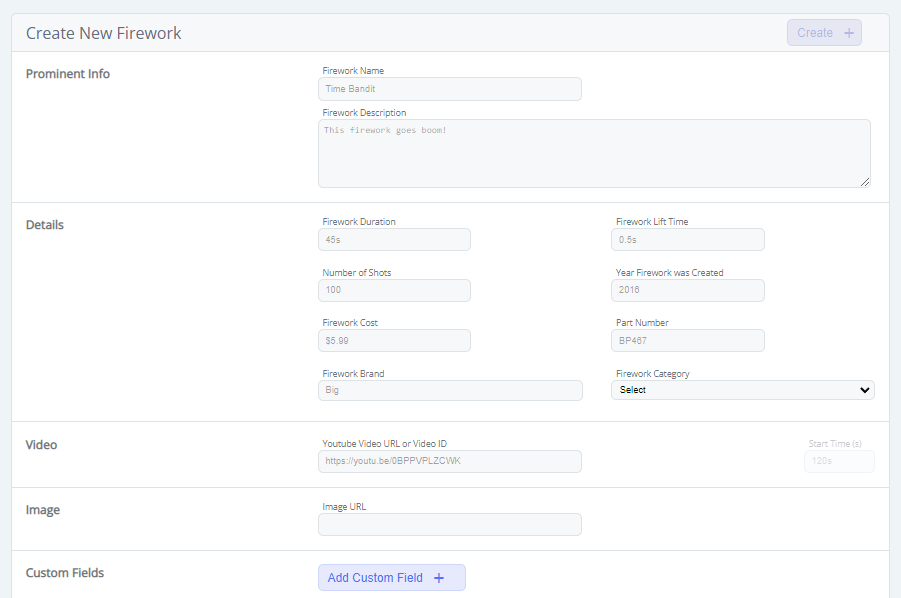This screenshot has height=598, width=901.
Task: Click the plus icon on Add Custom Field
Action: tap(438, 578)
